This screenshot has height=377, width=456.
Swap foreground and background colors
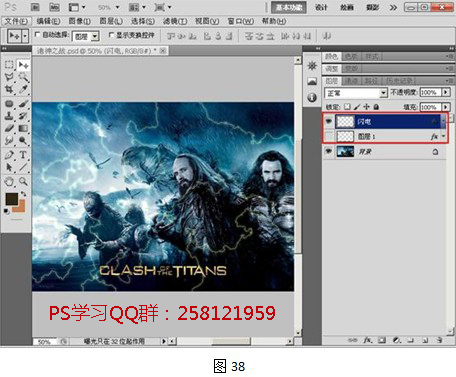[24, 194]
